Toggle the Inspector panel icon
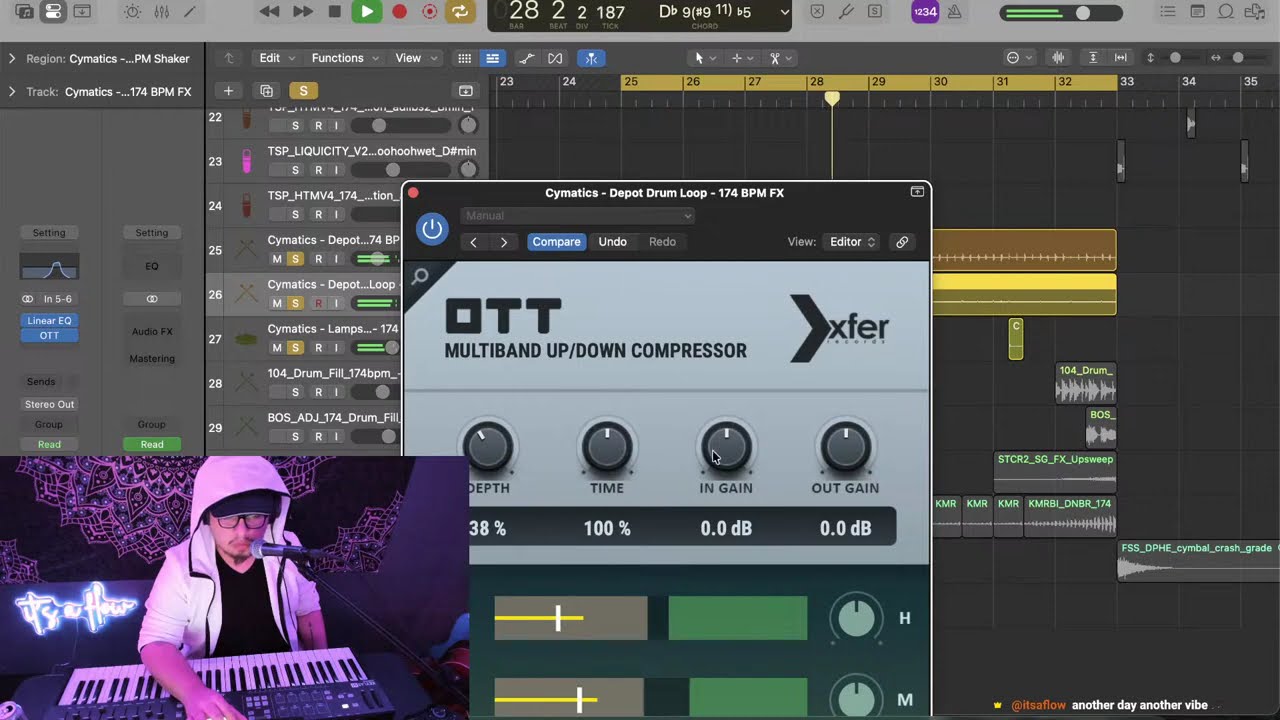 click(x=53, y=12)
